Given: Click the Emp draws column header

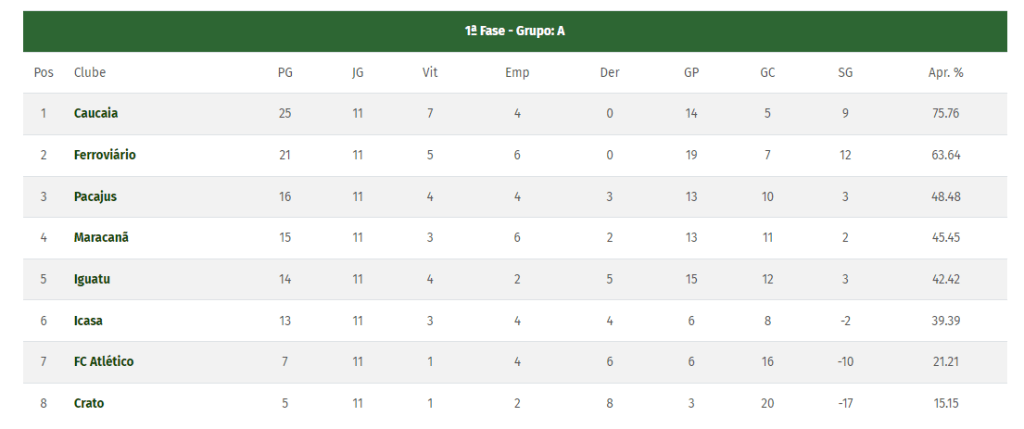Looking at the screenshot, I should [517, 72].
